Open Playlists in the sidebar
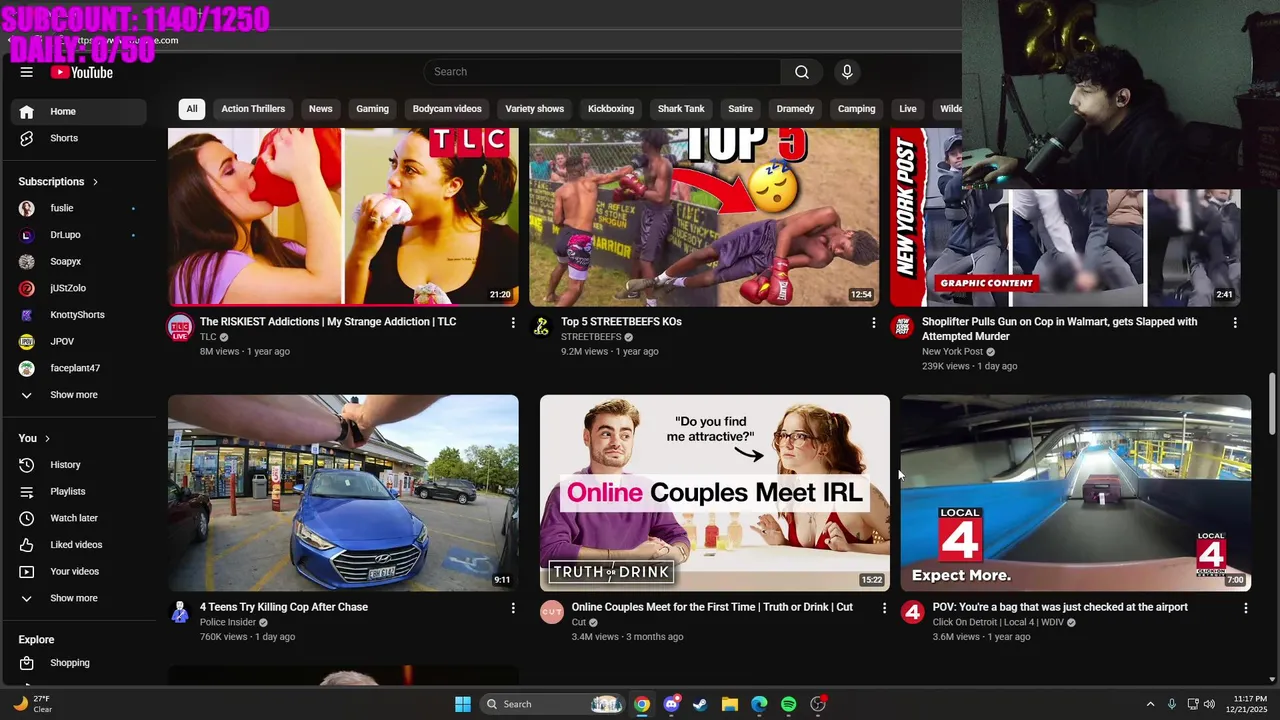This screenshot has height=720, width=1280. [79, 492]
